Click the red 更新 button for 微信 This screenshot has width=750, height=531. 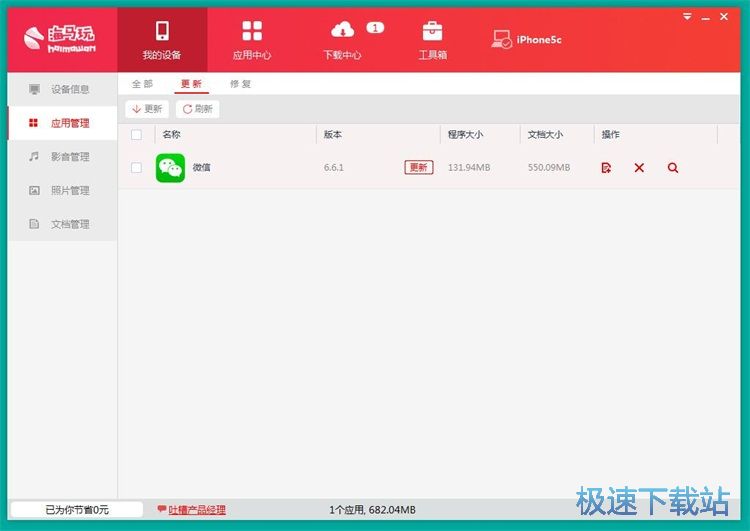coord(419,167)
